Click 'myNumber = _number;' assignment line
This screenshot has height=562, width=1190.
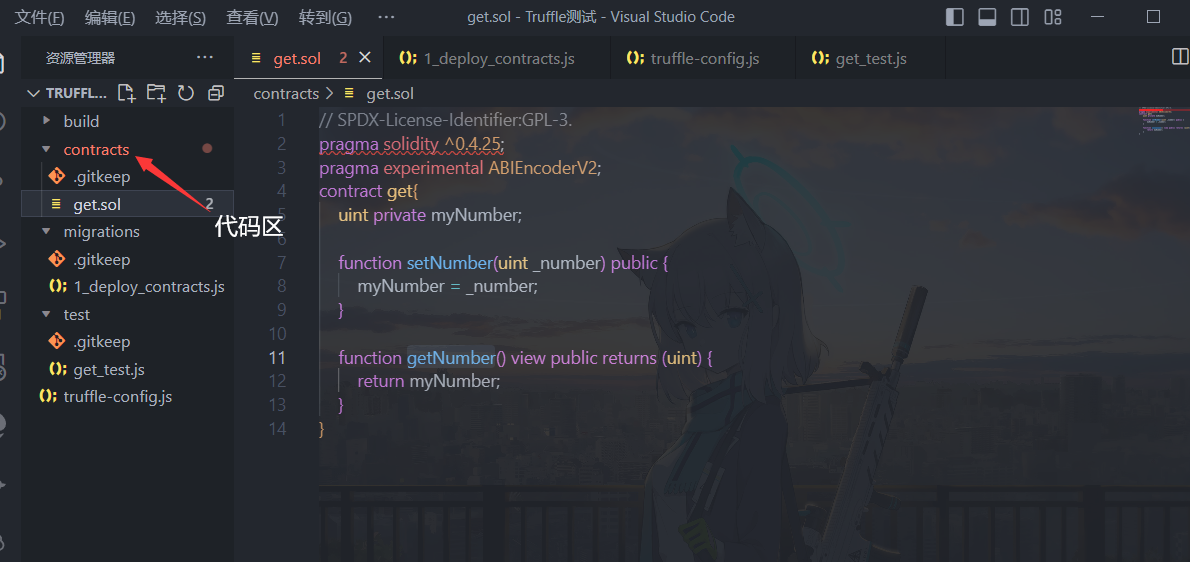[x=448, y=287]
